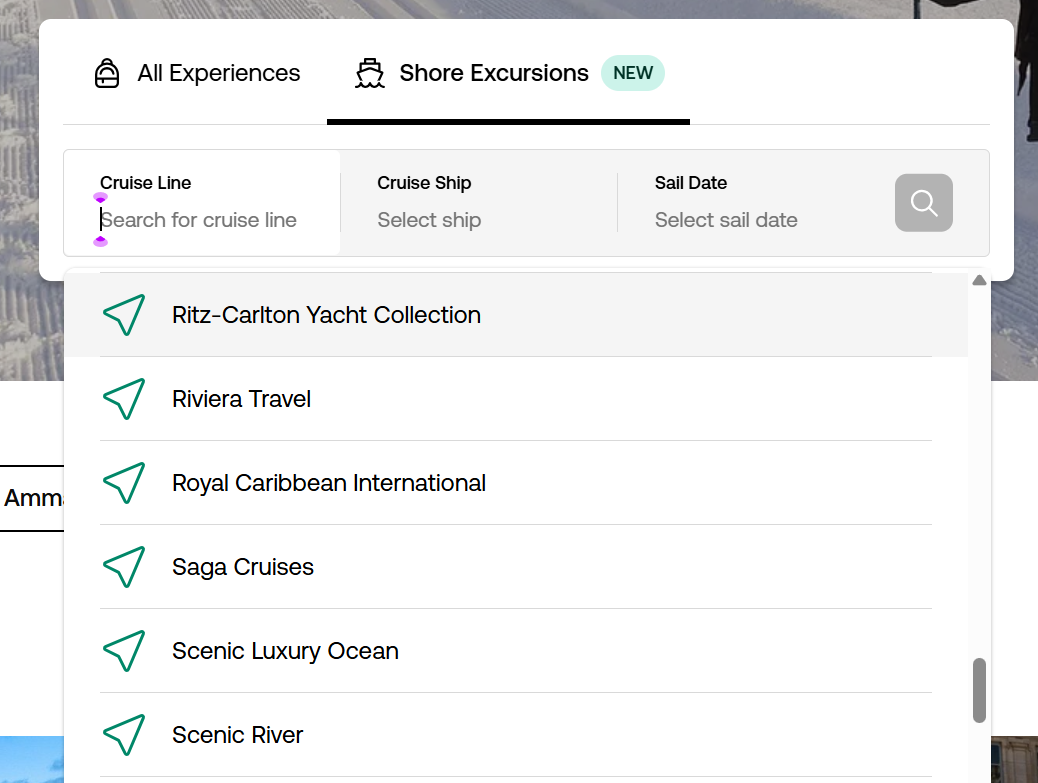Select Scenic River cruise line

[x=237, y=735]
